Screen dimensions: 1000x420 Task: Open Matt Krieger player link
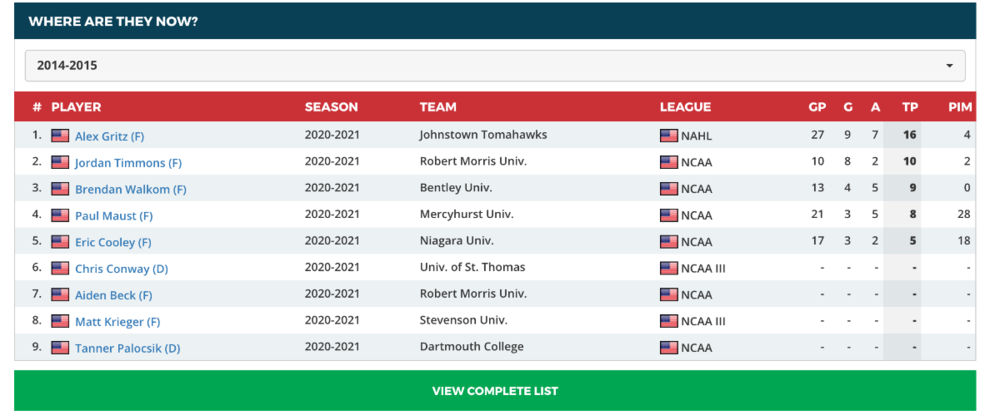point(117,322)
